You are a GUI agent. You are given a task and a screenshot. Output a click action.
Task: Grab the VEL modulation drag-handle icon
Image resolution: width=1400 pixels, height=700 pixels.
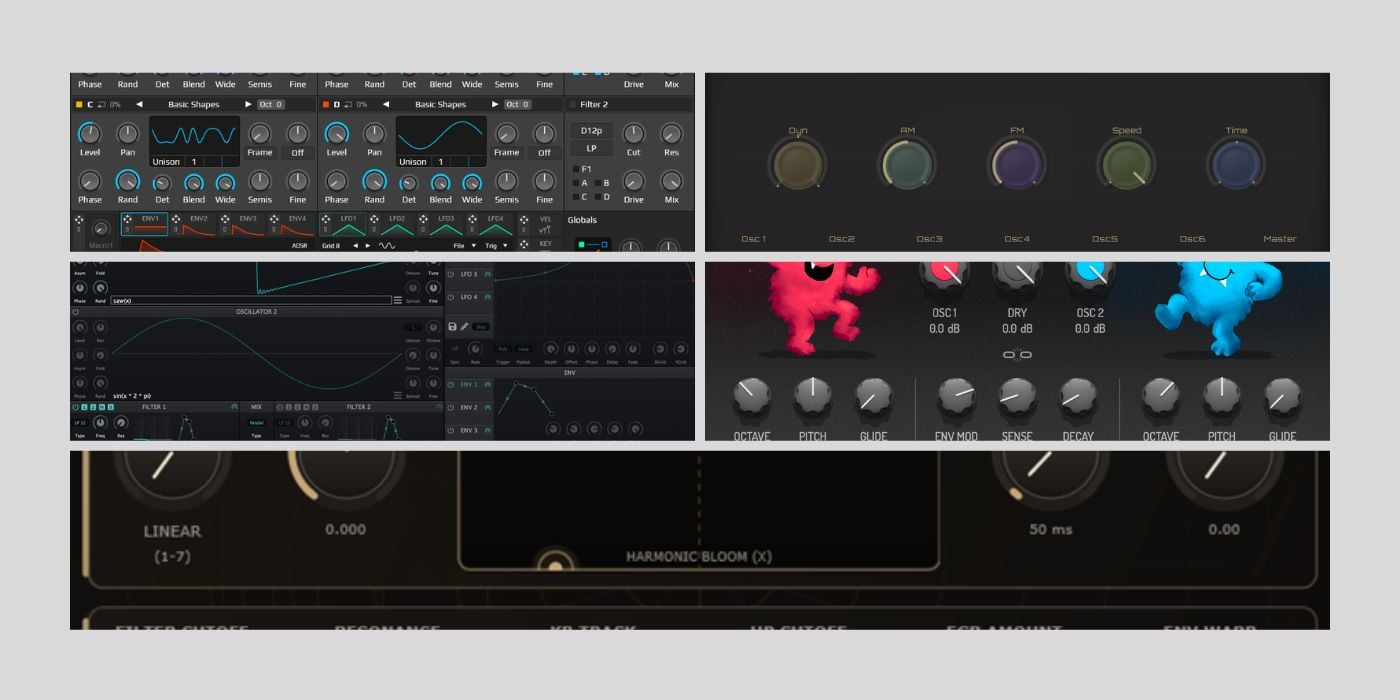tap(524, 219)
